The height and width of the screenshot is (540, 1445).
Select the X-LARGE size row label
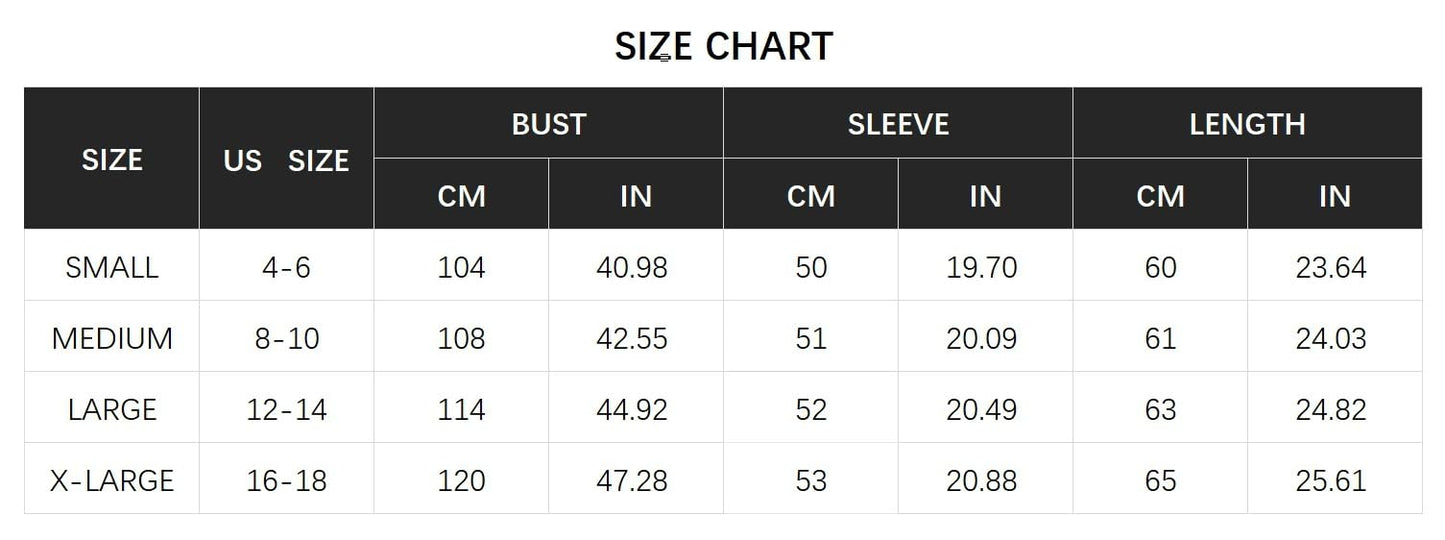pyautogui.click(x=112, y=480)
